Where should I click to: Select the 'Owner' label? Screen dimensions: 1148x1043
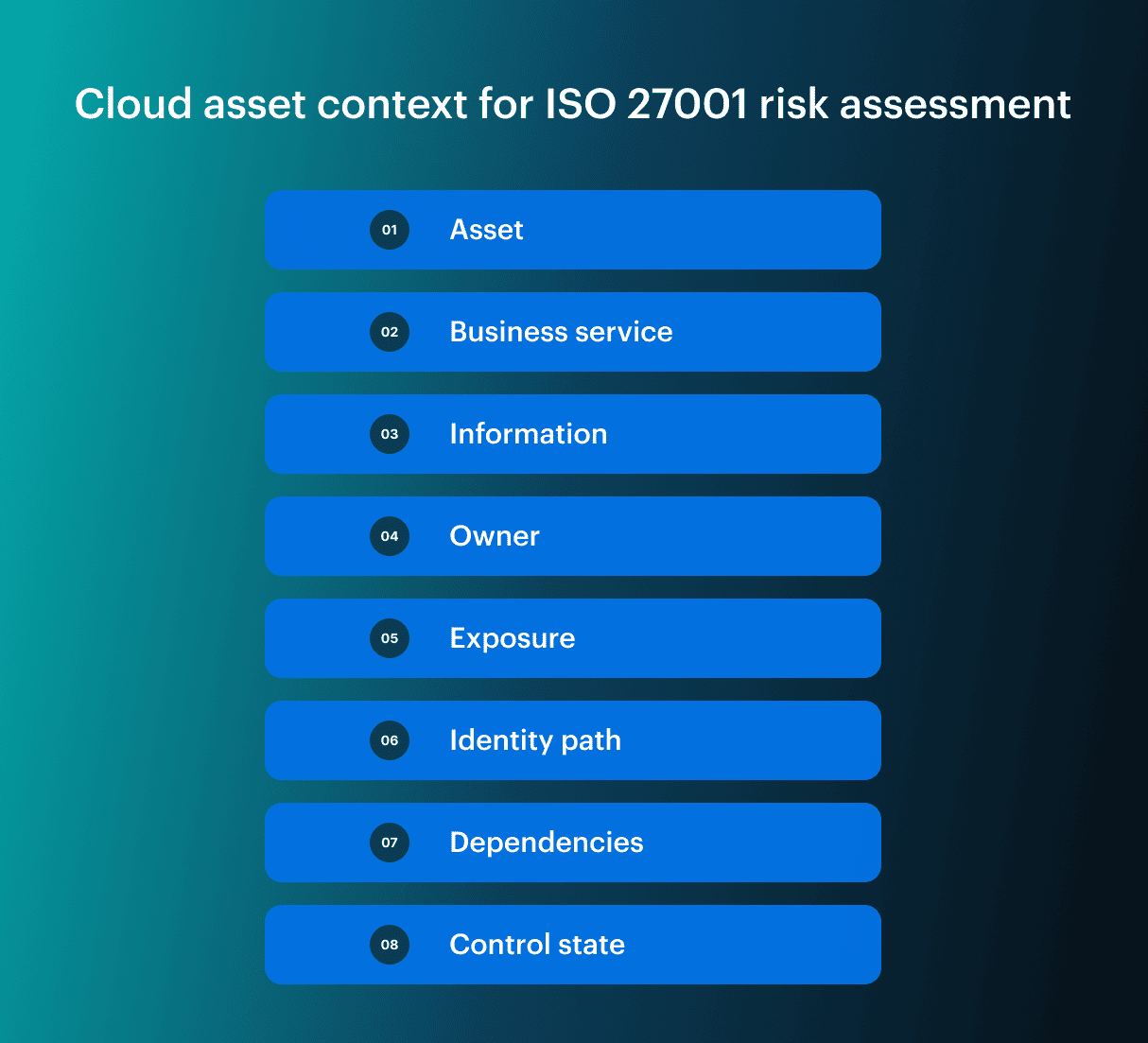coord(495,536)
